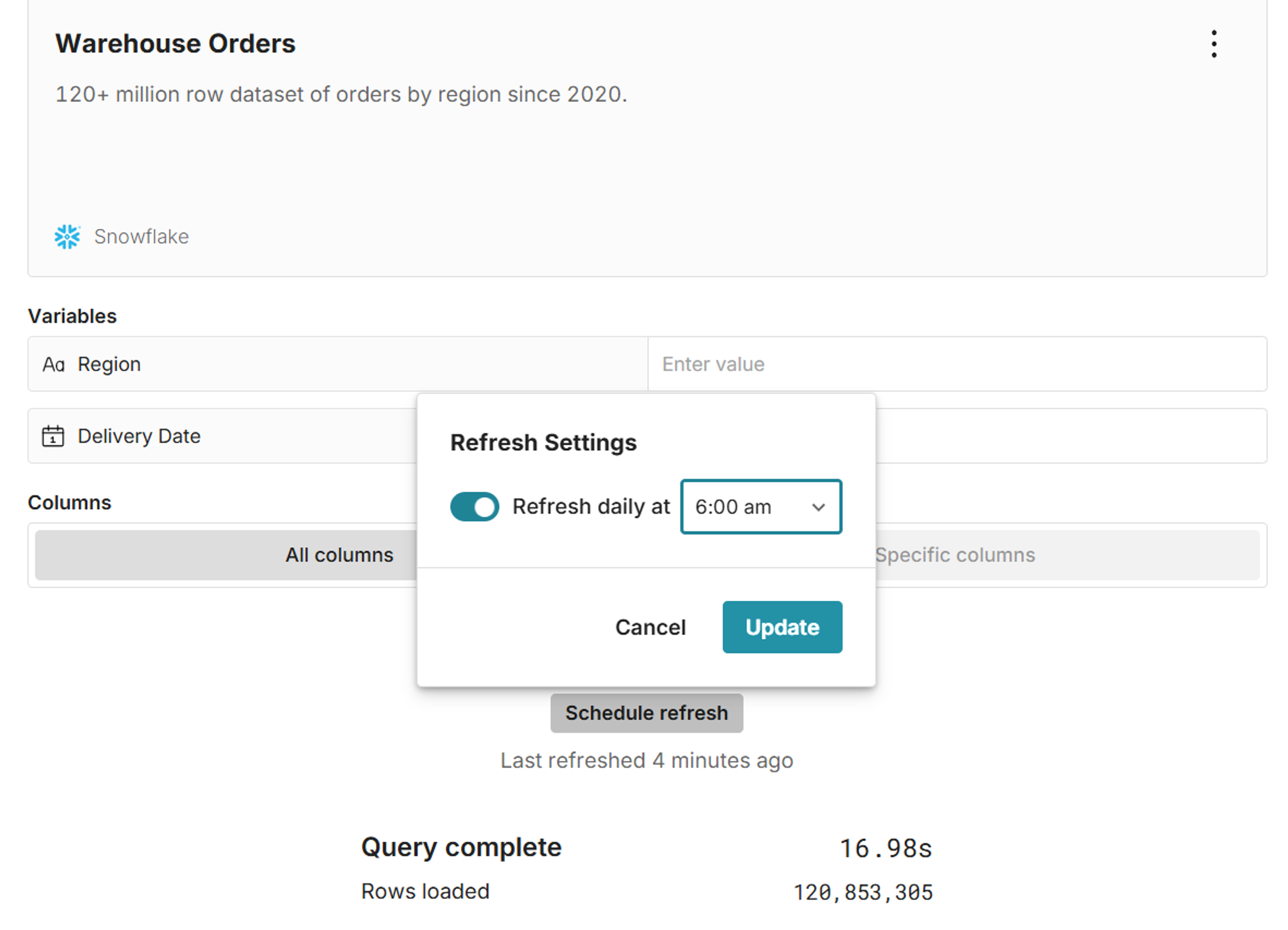Click the Rows loaded count 120,853,305
The width and height of the screenshot is (1288, 930).
click(862, 892)
